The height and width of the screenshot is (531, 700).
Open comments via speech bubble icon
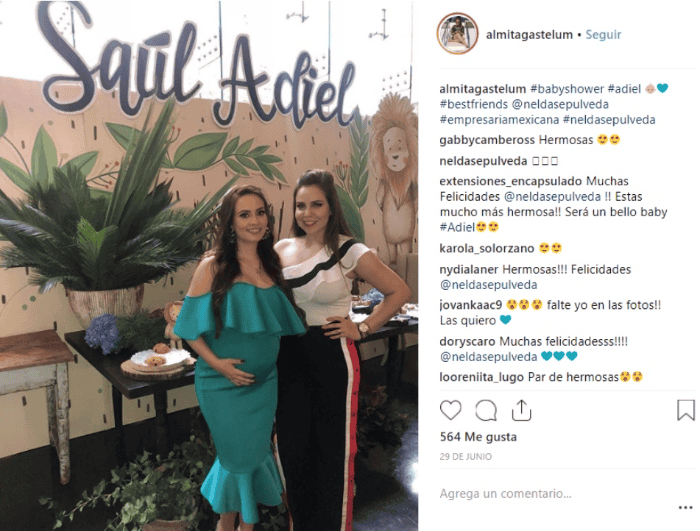(x=486, y=410)
